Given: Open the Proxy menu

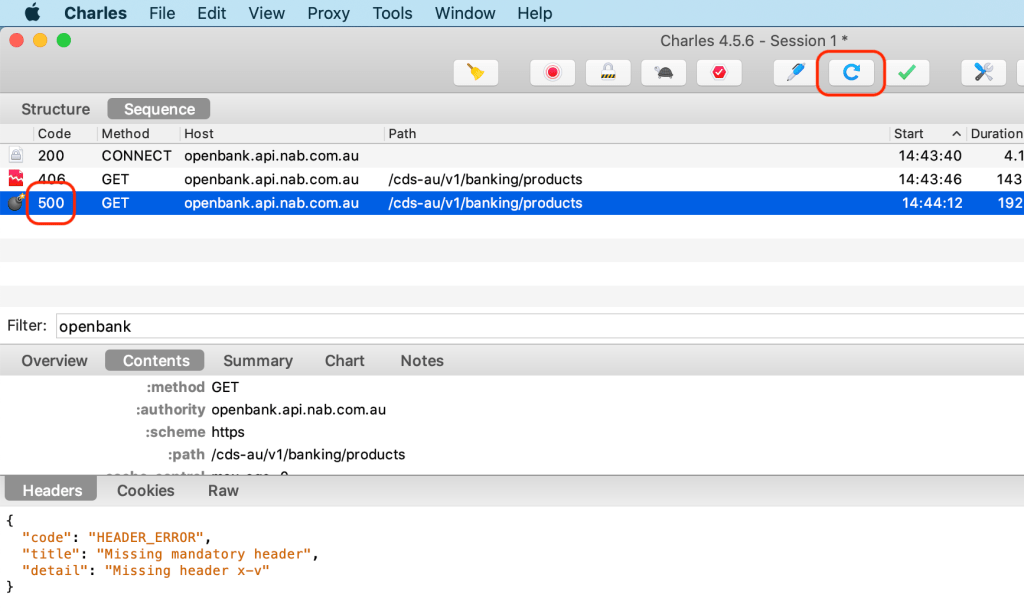Looking at the screenshot, I should pos(328,13).
